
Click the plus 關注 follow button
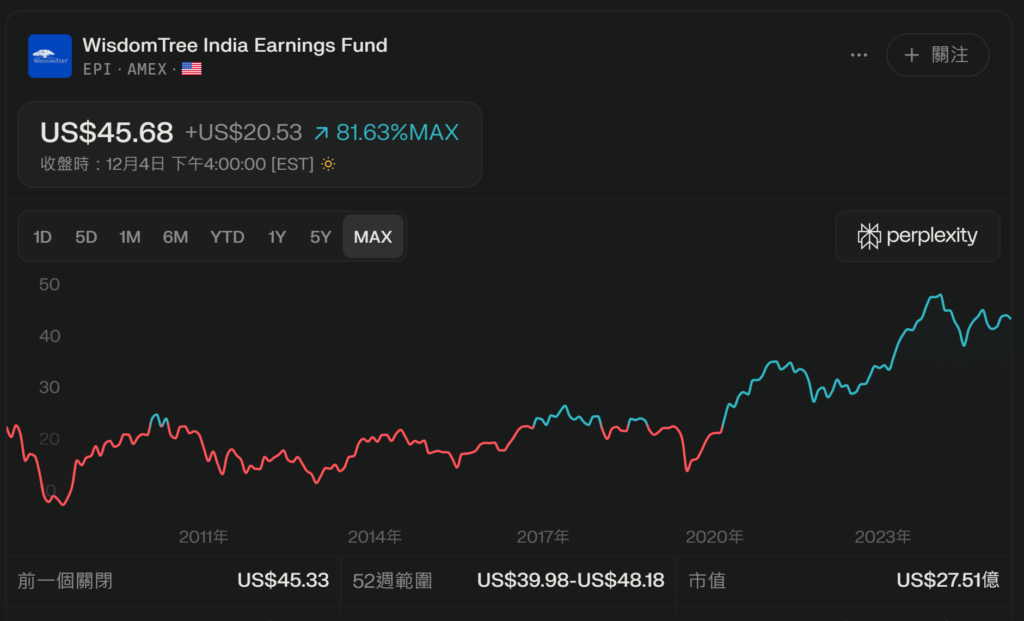tap(937, 55)
